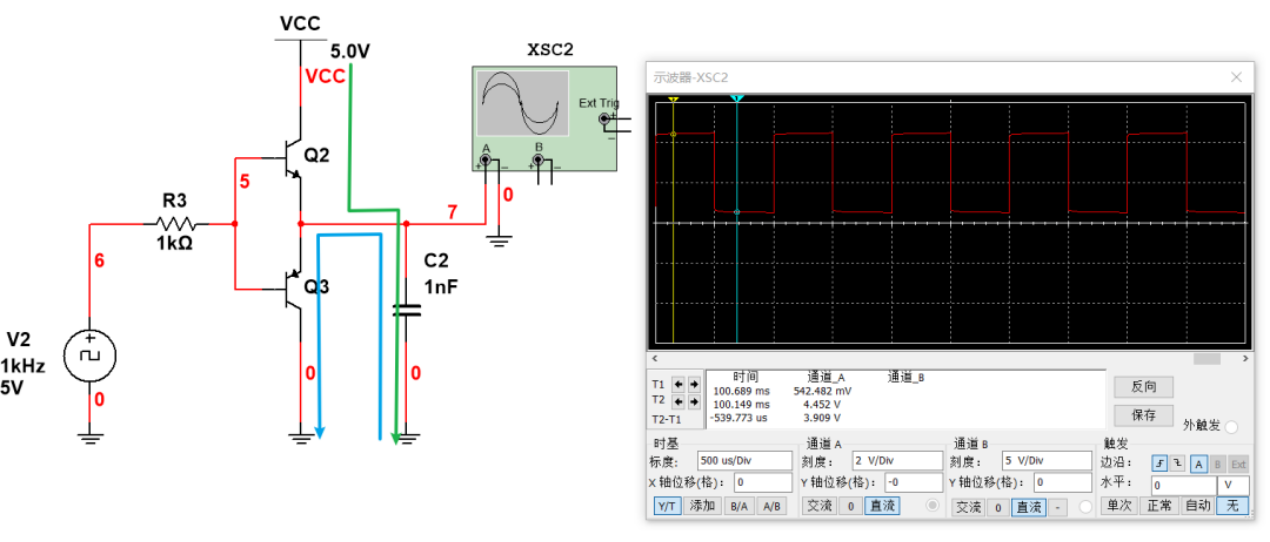Choose 单次 single trigger mode
The height and width of the screenshot is (542, 1270).
[1118, 506]
